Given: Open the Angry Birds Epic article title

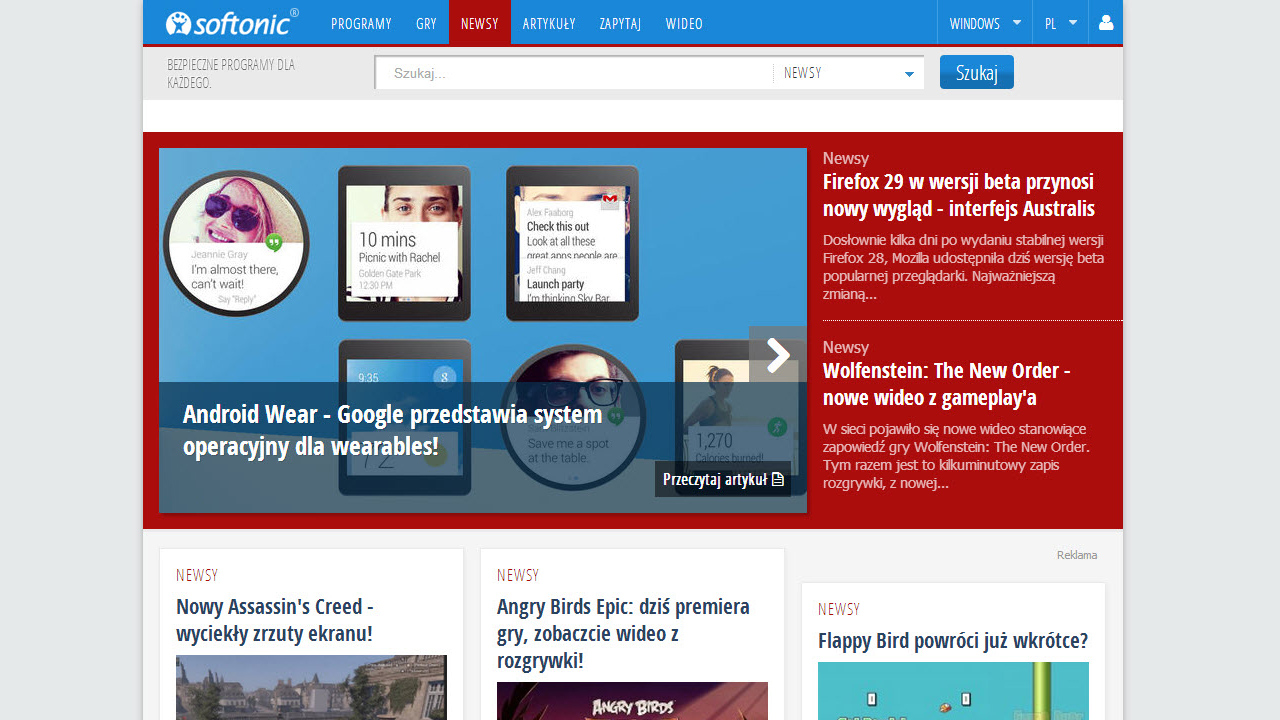Looking at the screenshot, I should pos(623,634).
